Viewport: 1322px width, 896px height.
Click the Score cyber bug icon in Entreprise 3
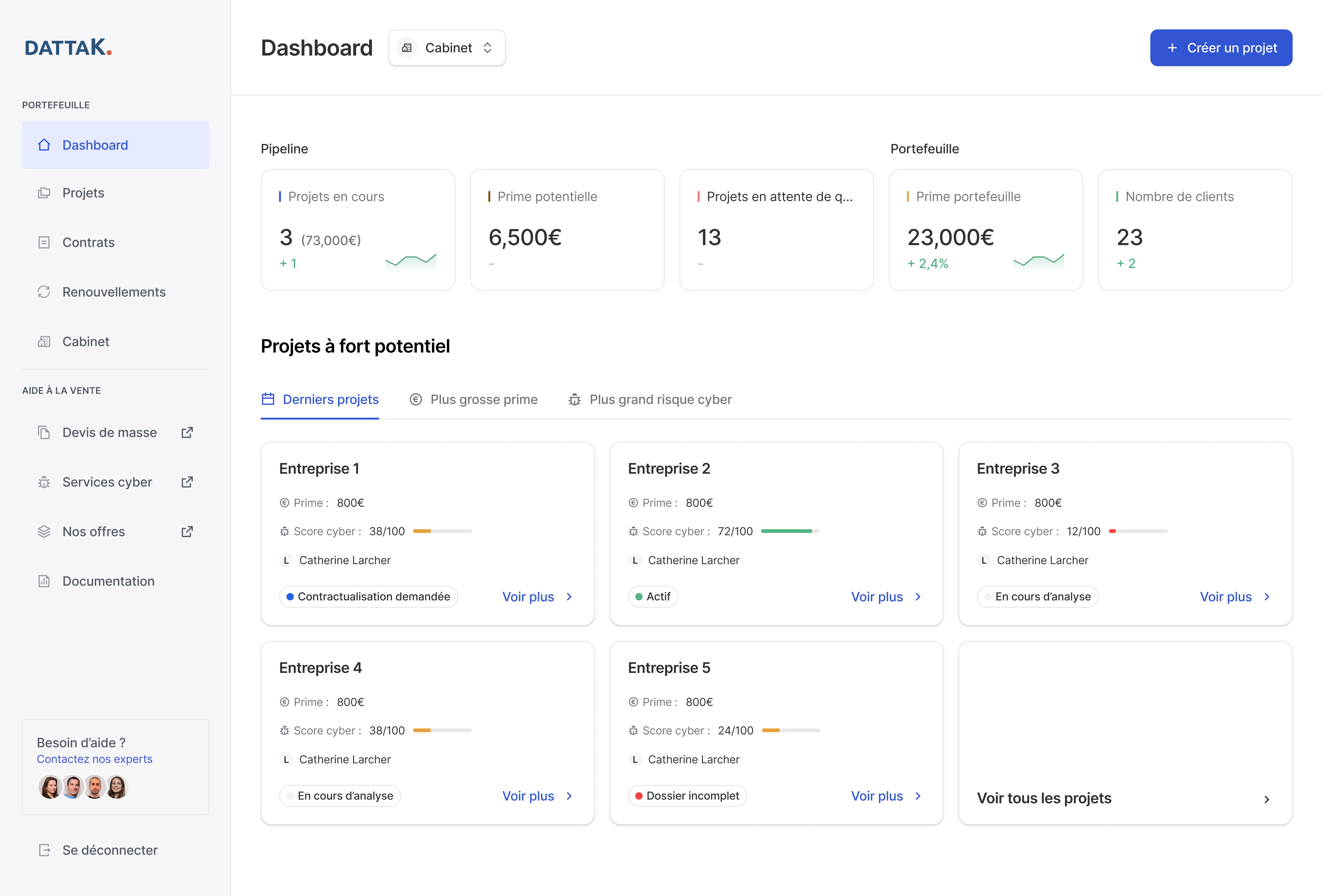point(982,531)
